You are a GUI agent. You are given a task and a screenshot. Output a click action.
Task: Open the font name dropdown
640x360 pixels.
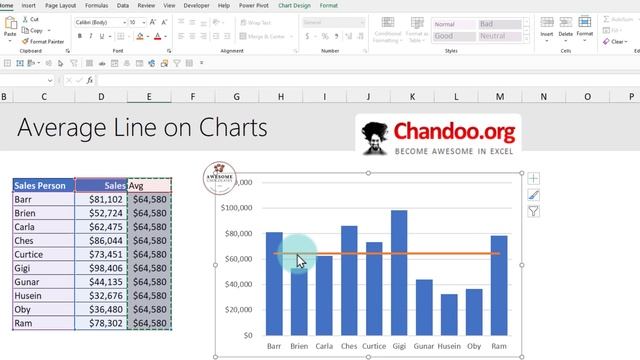pyautogui.click(x=124, y=22)
